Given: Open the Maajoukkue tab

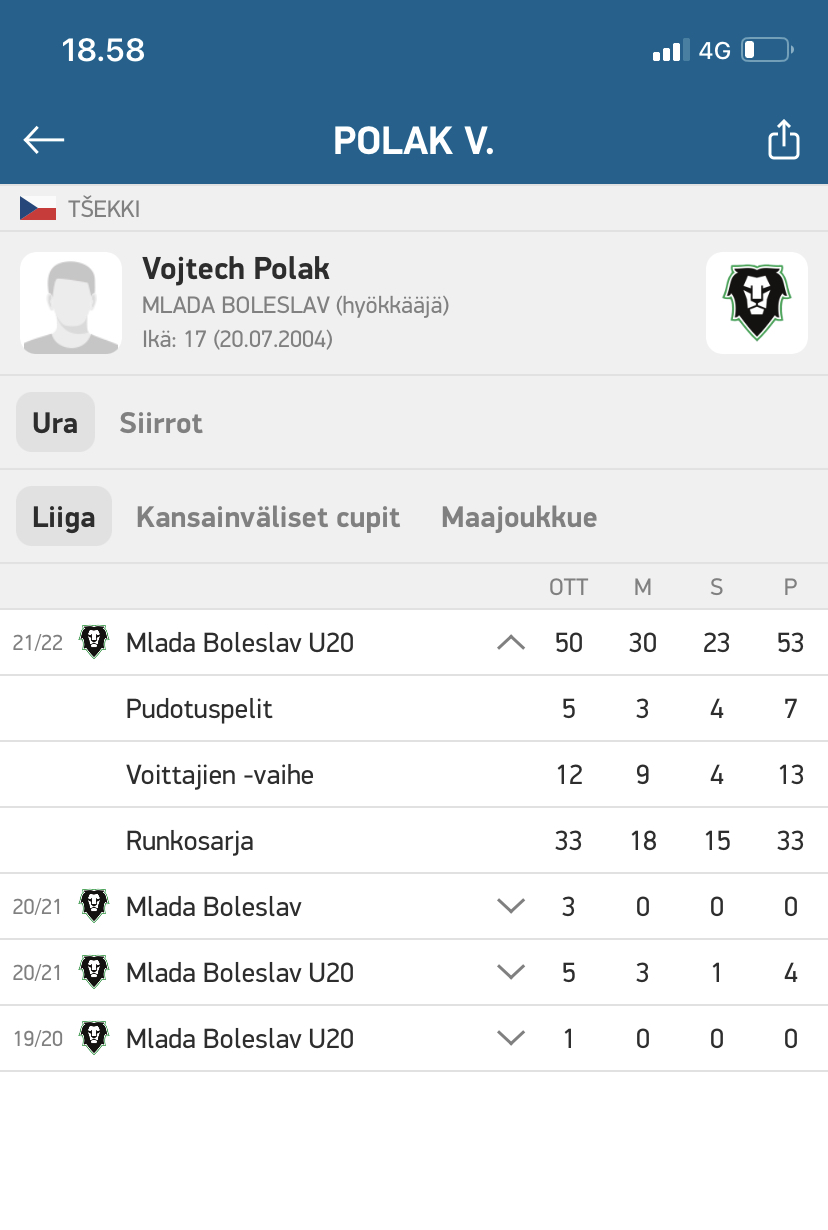Looking at the screenshot, I should 519,517.
